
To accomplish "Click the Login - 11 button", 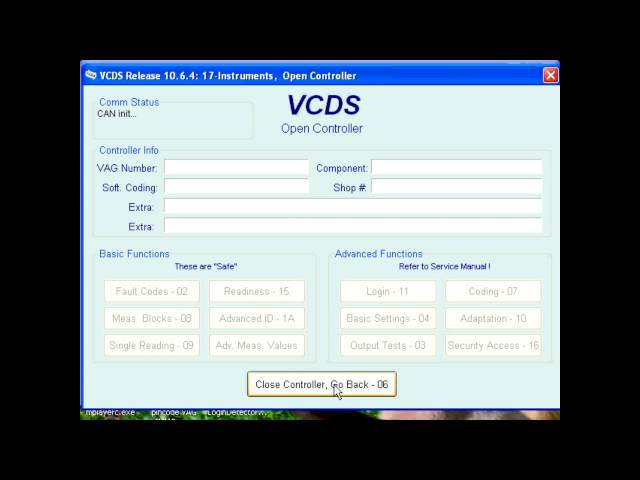I will coord(388,291).
